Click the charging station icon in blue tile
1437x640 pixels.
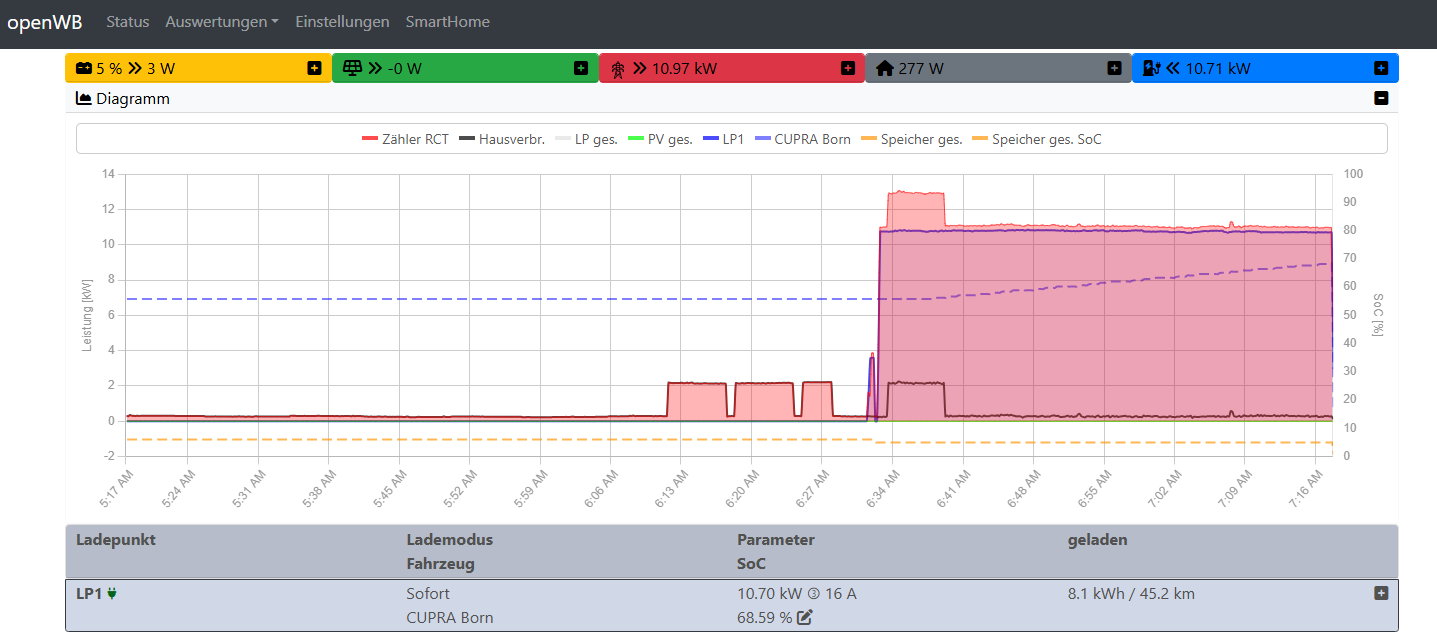[x=1152, y=69]
